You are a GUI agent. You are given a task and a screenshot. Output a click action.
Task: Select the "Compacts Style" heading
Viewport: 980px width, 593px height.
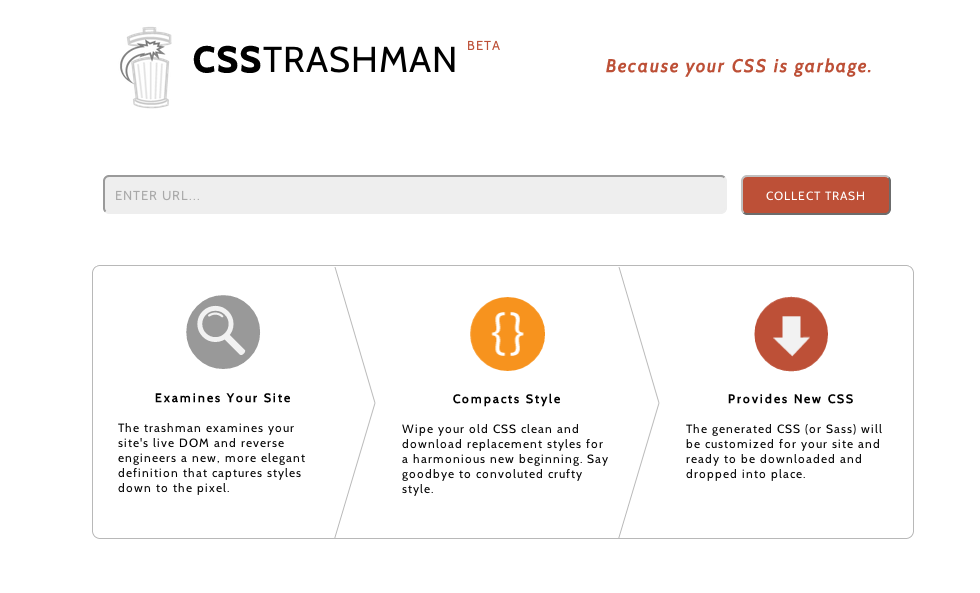tap(507, 399)
